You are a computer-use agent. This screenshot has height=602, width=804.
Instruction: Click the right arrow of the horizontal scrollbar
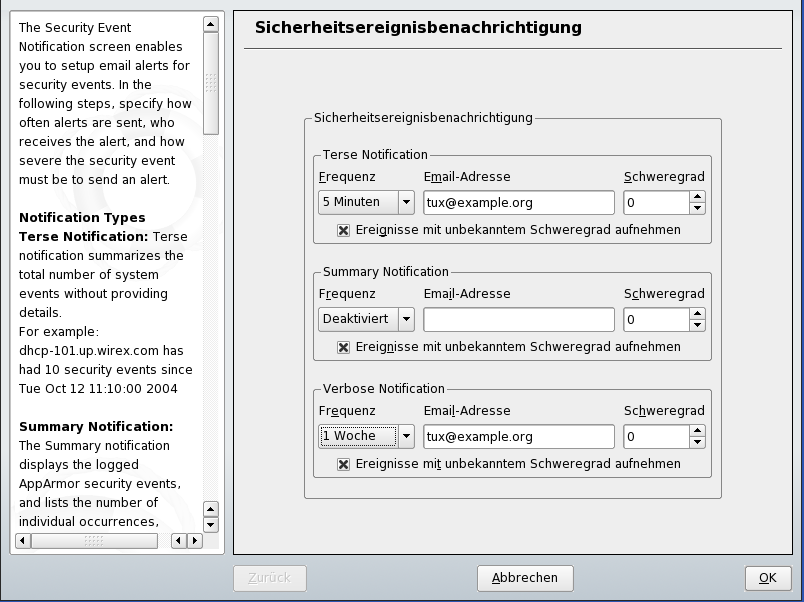click(x=193, y=540)
